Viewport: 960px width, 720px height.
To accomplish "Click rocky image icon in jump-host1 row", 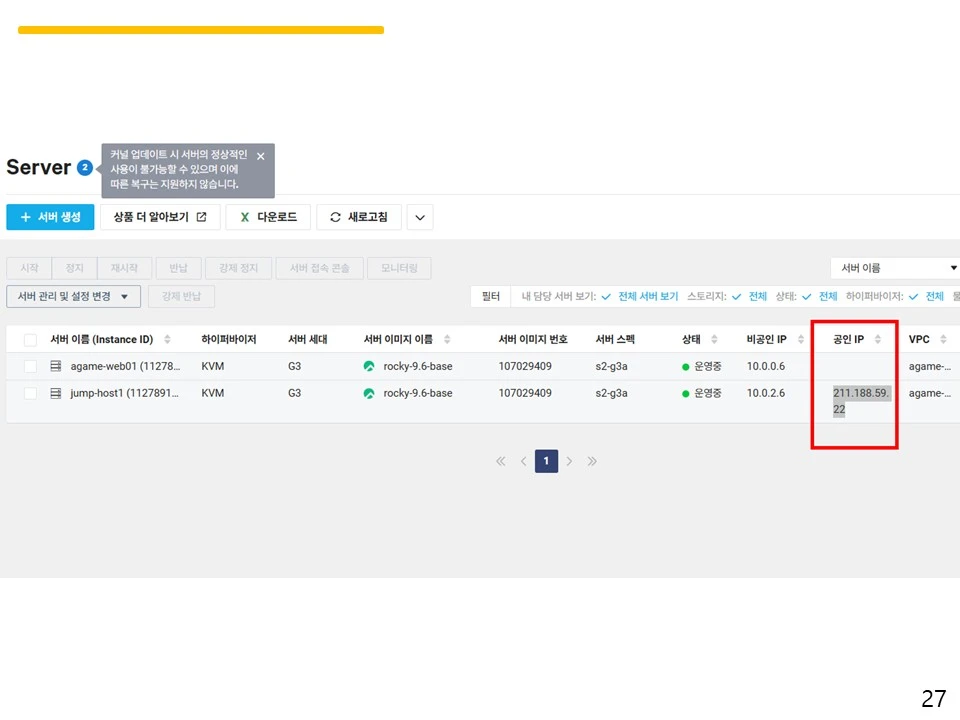I will tap(369, 393).
